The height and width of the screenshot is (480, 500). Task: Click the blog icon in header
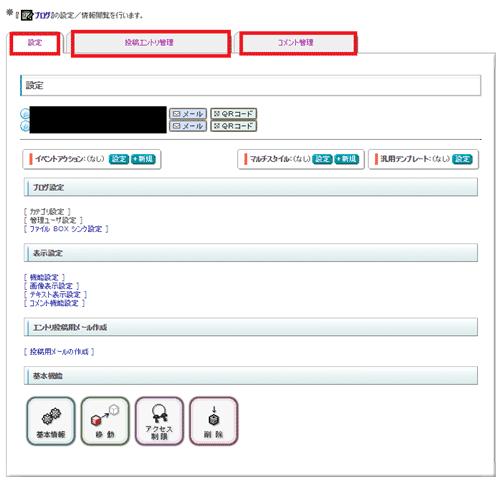[x=27, y=15]
